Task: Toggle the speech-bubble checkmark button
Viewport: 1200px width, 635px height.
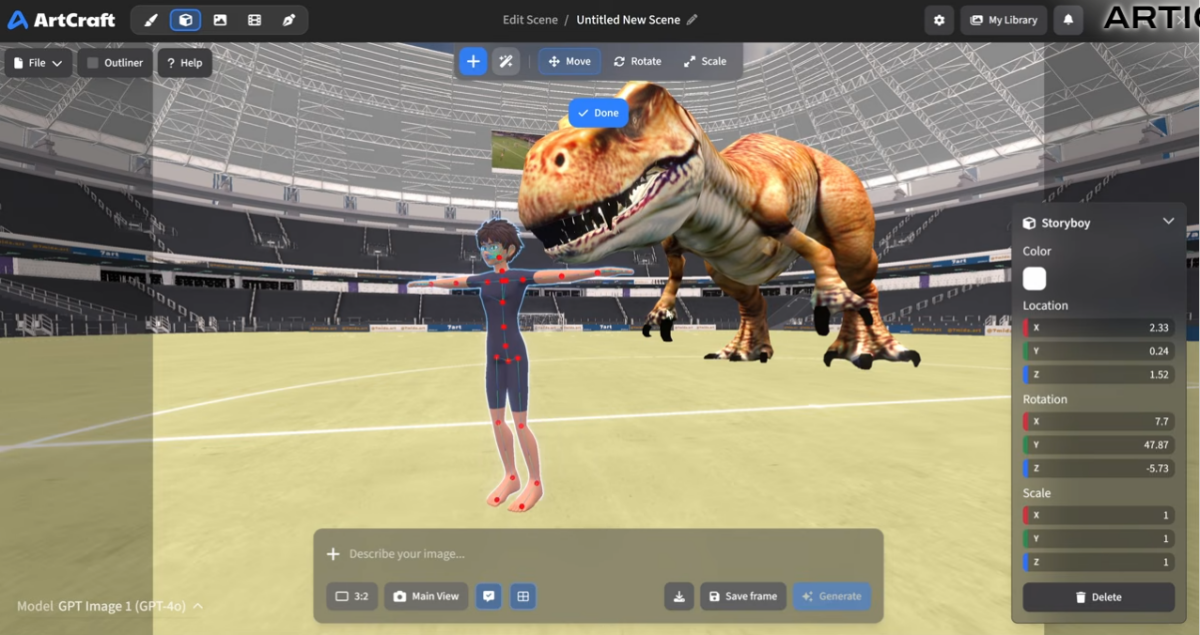Action: coord(488,596)
